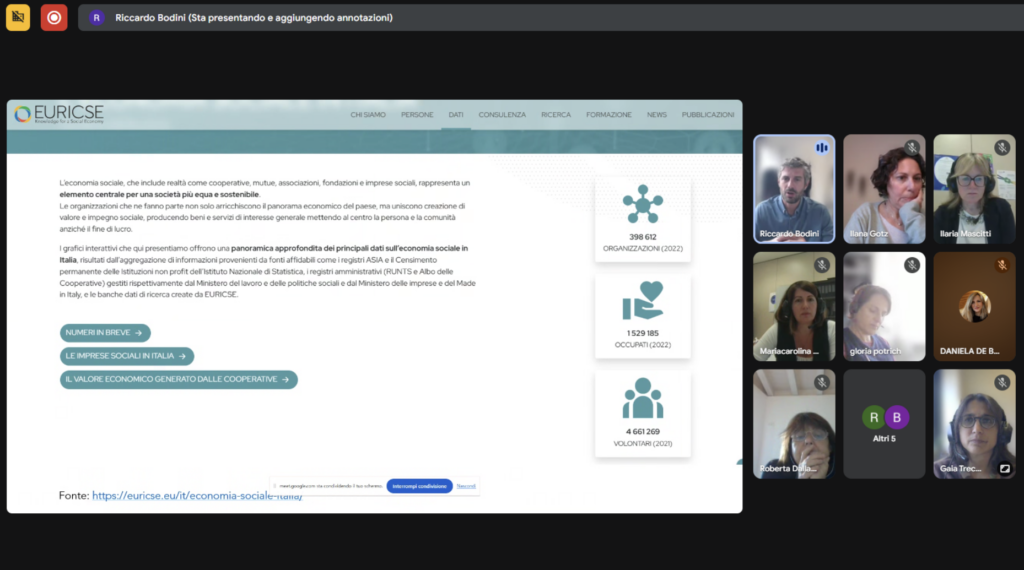Click the hand-with-heart occupati icon
This screenshot has width=1024, height=570.
(x=642, y=301)
